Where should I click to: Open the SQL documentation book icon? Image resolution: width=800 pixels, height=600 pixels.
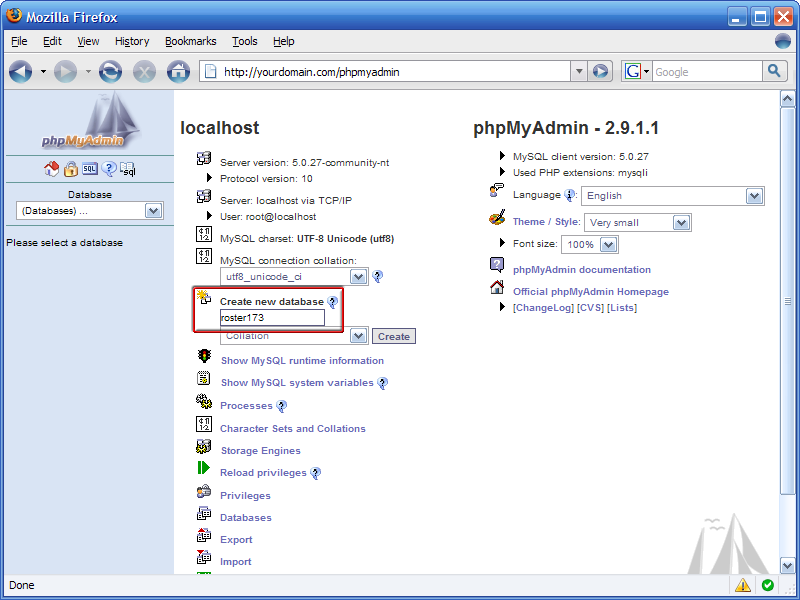[128, 169]
